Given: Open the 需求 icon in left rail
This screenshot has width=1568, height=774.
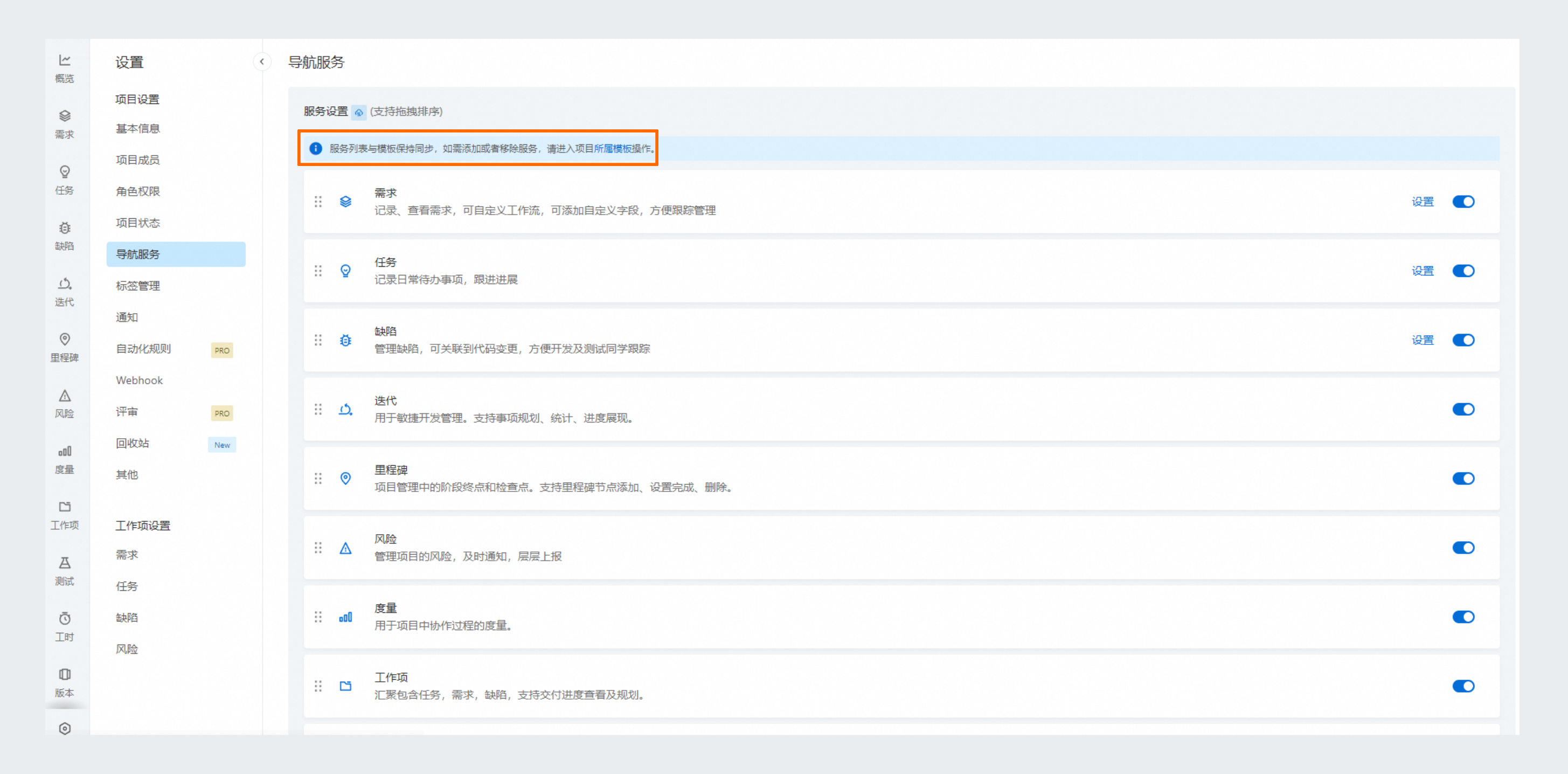Looking at the screenshot, I should pyautogui.click(x=65, y=116).
